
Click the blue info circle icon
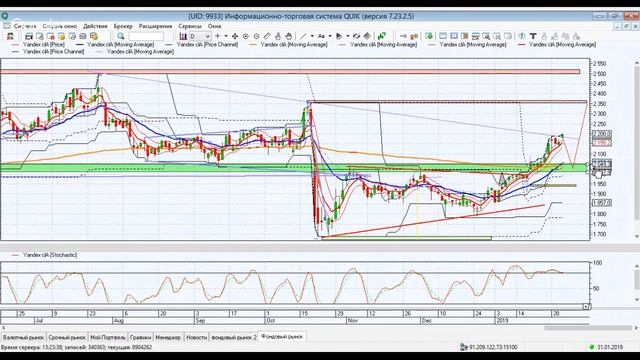pyautogui.click(x=522, y=36)
